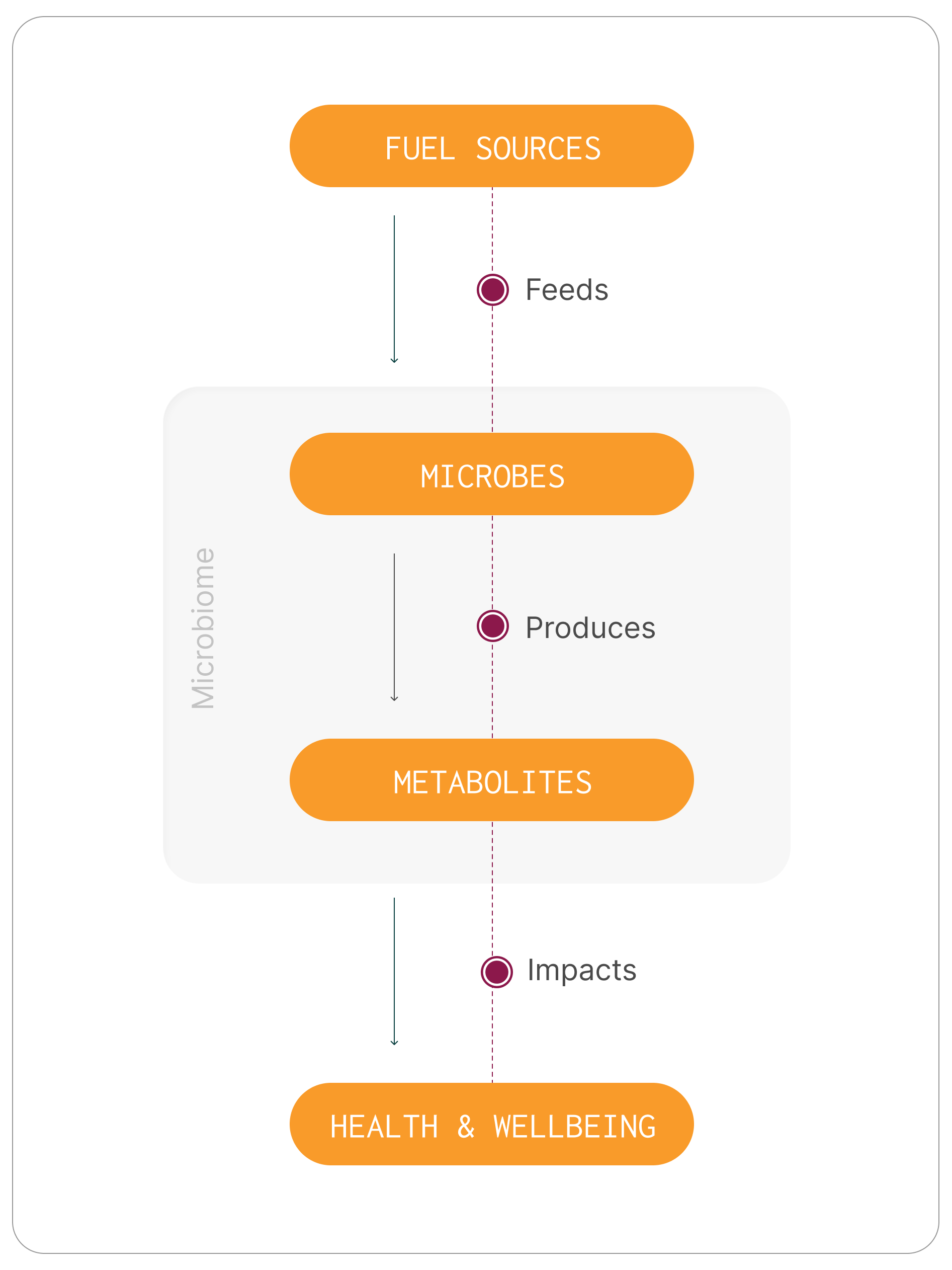
Task: Click dashed line between Fuel Sources and Feeds dot
Action: [x=492, y=229]
